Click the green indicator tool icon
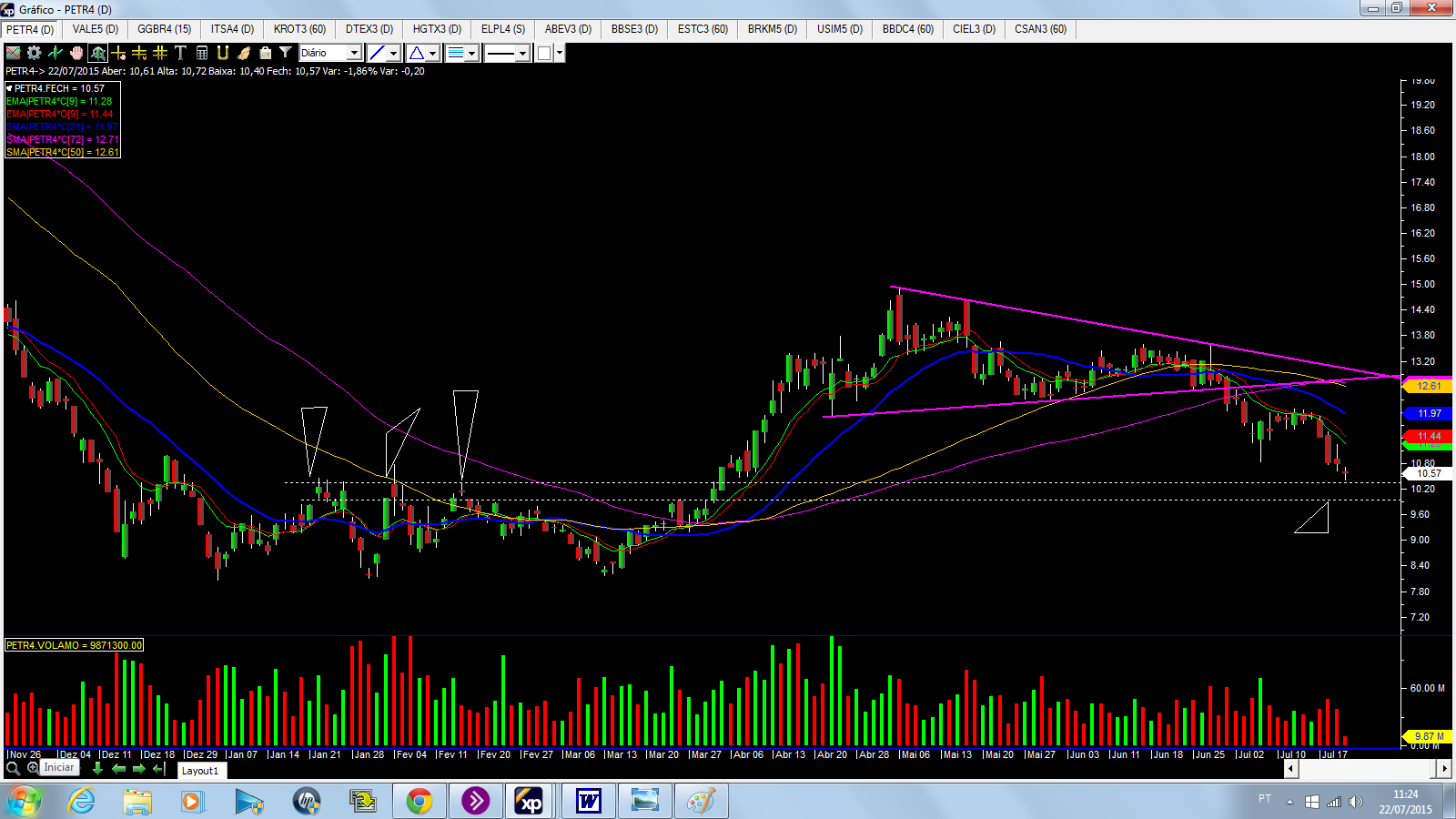The height and width of the screenshot is (819, 1456). (56, 53)
